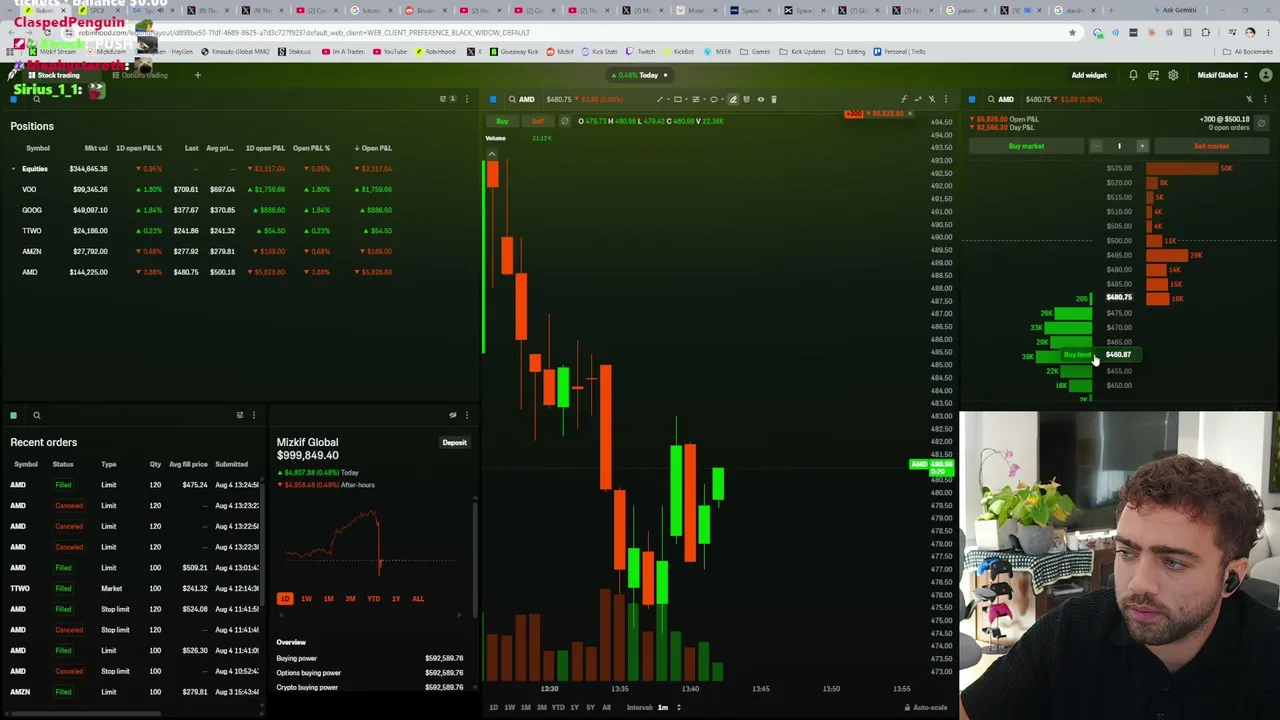Select the pencil freehand drawing tool
This screenshot has height=720, width=1280.
[x=733, y=99]
